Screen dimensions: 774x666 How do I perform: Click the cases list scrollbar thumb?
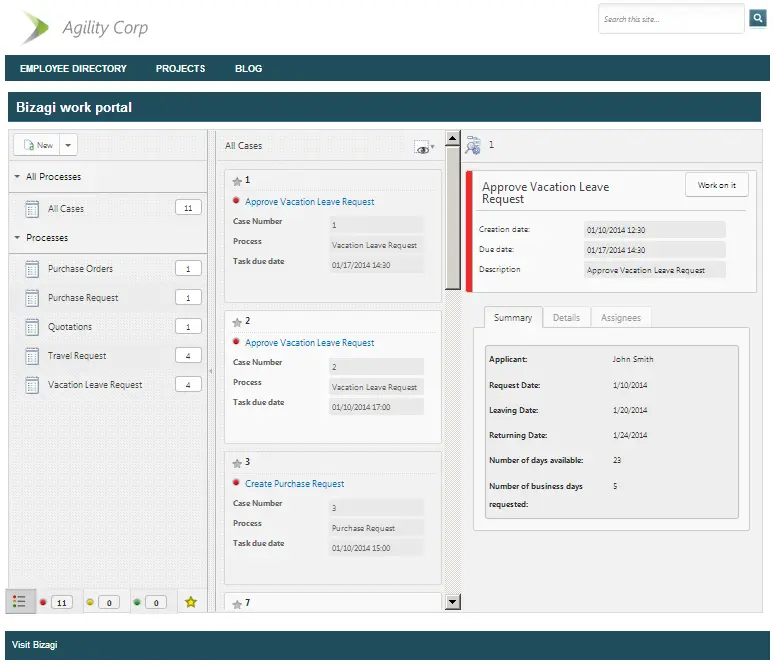point(452,218)
